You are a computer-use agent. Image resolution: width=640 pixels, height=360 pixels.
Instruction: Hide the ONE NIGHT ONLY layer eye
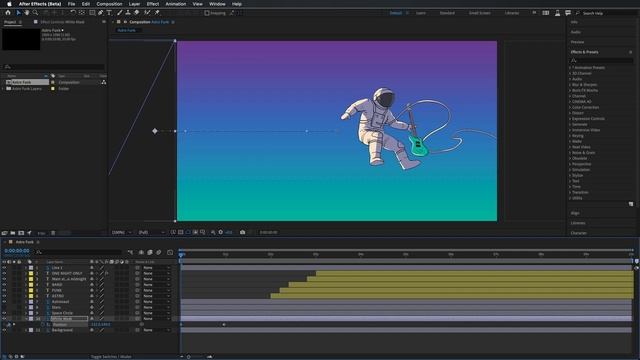(x=4, y=273)
